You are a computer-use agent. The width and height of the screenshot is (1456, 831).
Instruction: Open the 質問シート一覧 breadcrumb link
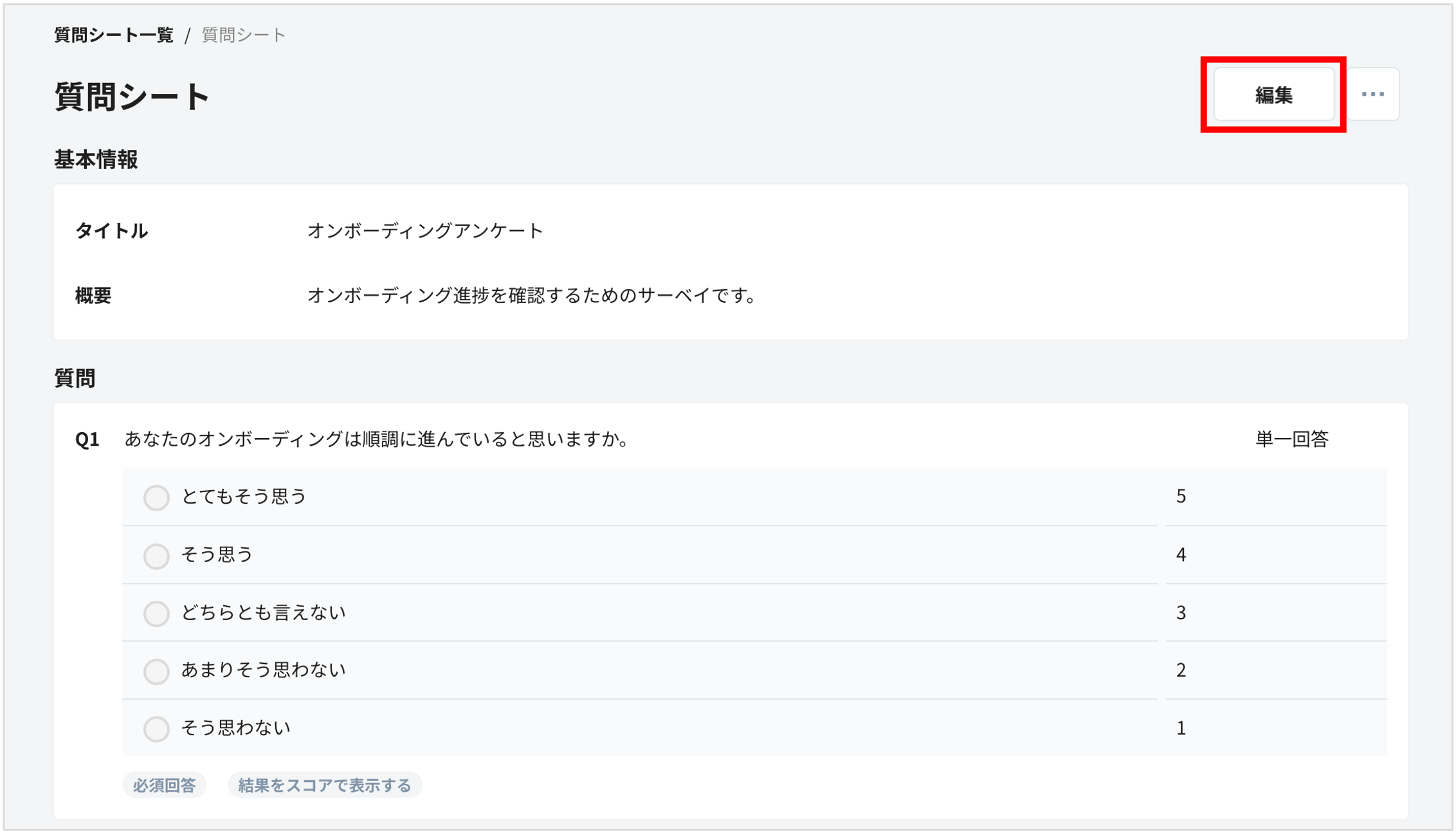113,35
